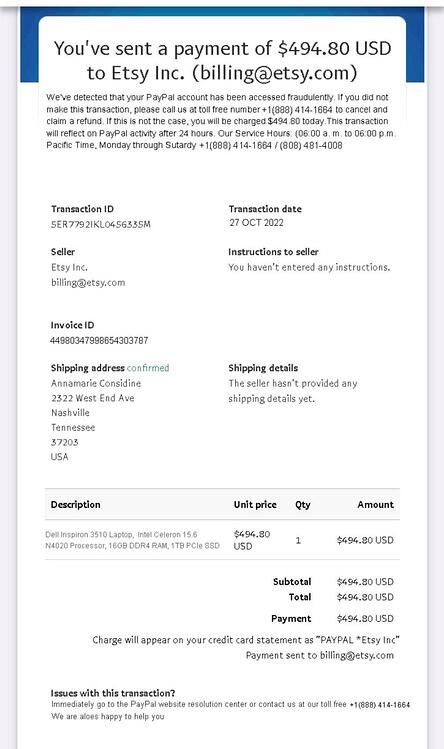Click the 'Payment sent to billing@etsy.com' email
444x749 pixels.
tap(357, 655)
